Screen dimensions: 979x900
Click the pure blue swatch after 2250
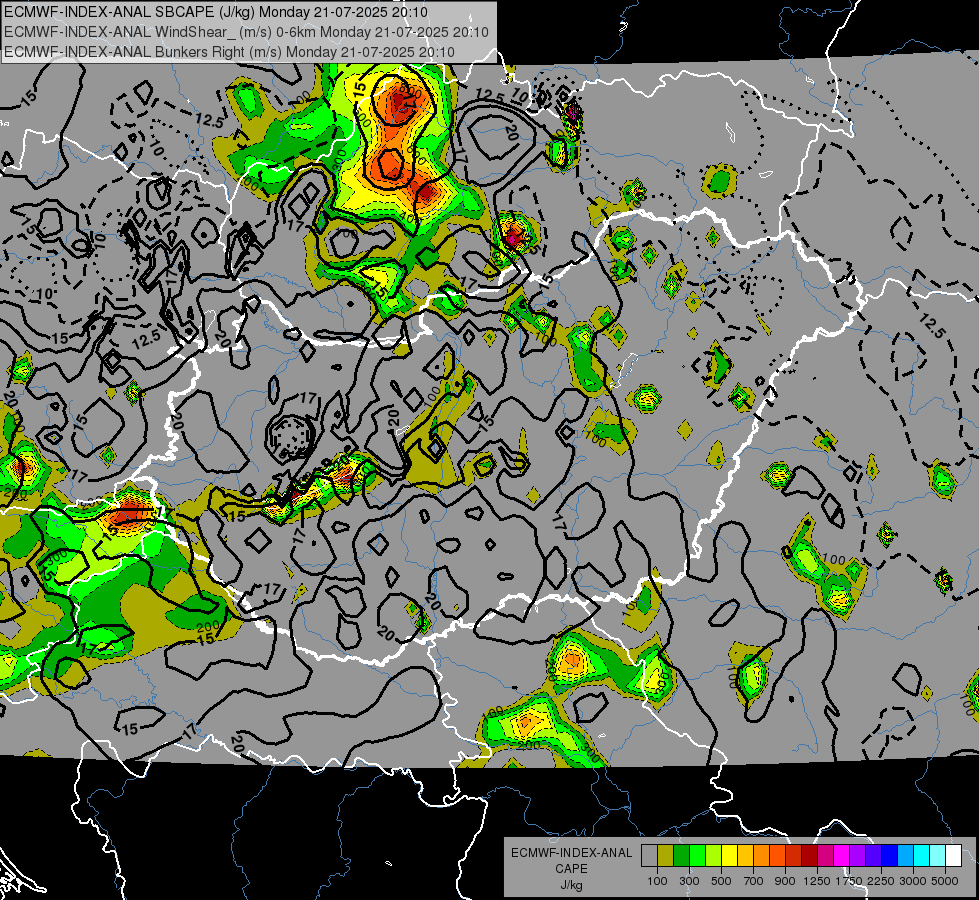[890, 856]
